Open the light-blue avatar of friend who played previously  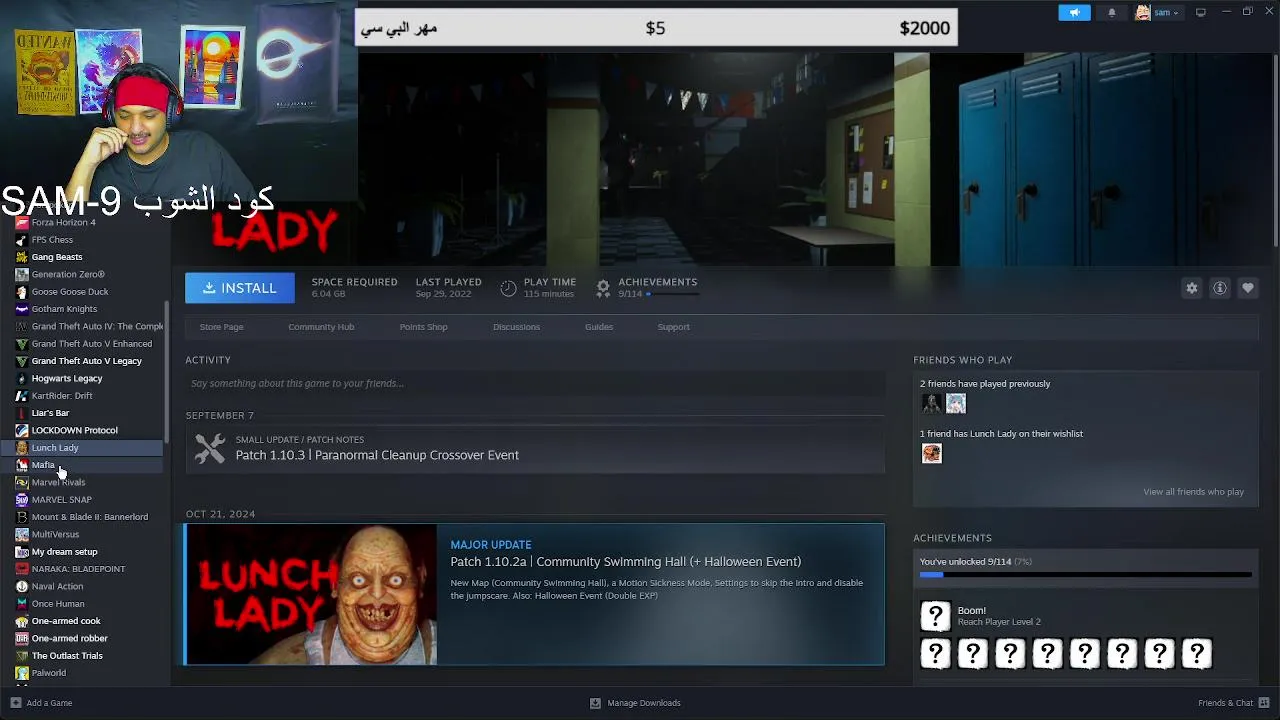[956, 404]
